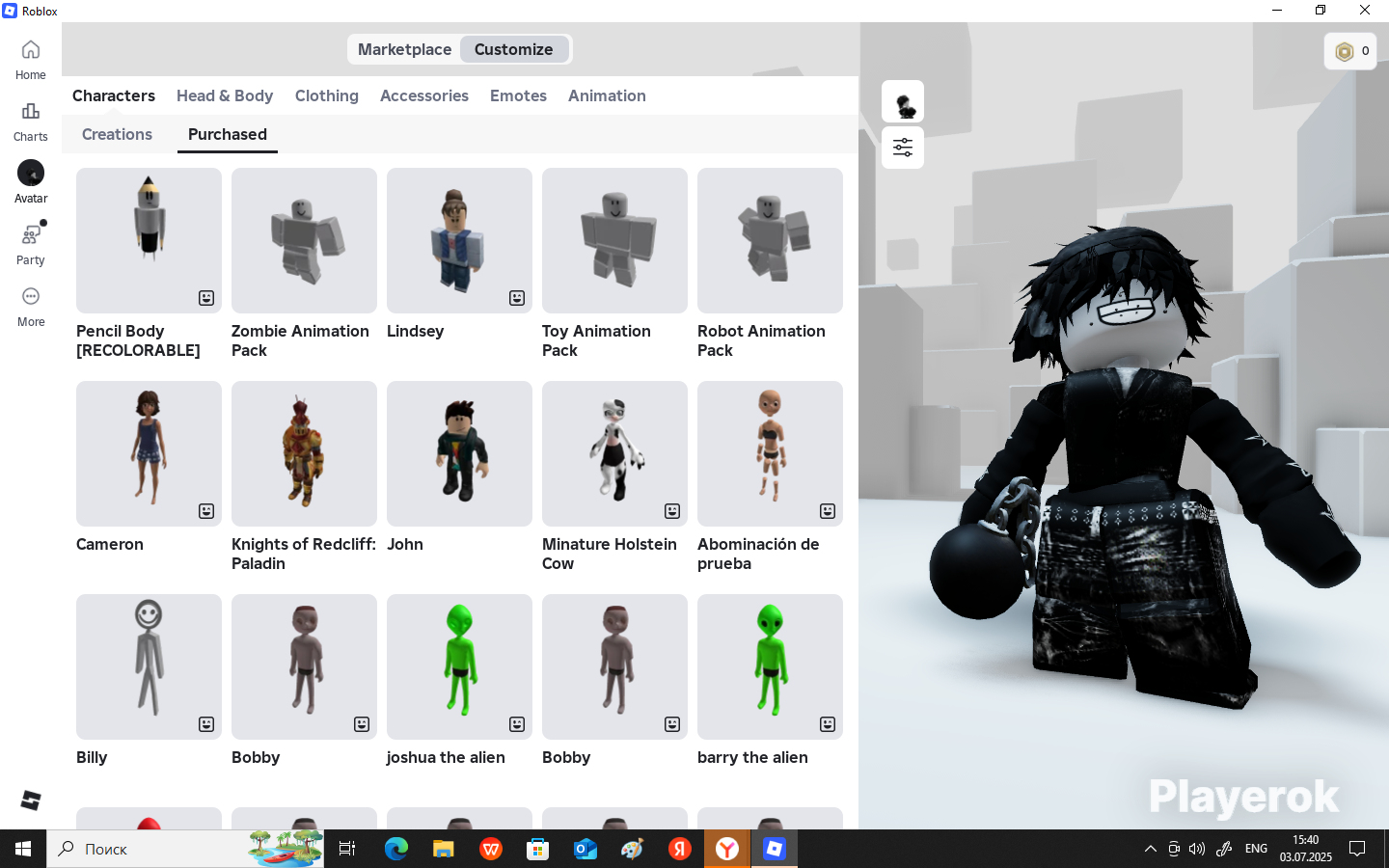The image size is (1389, 868).
Task: Click the avatar view icon above the preview
Action: point(903,101)
